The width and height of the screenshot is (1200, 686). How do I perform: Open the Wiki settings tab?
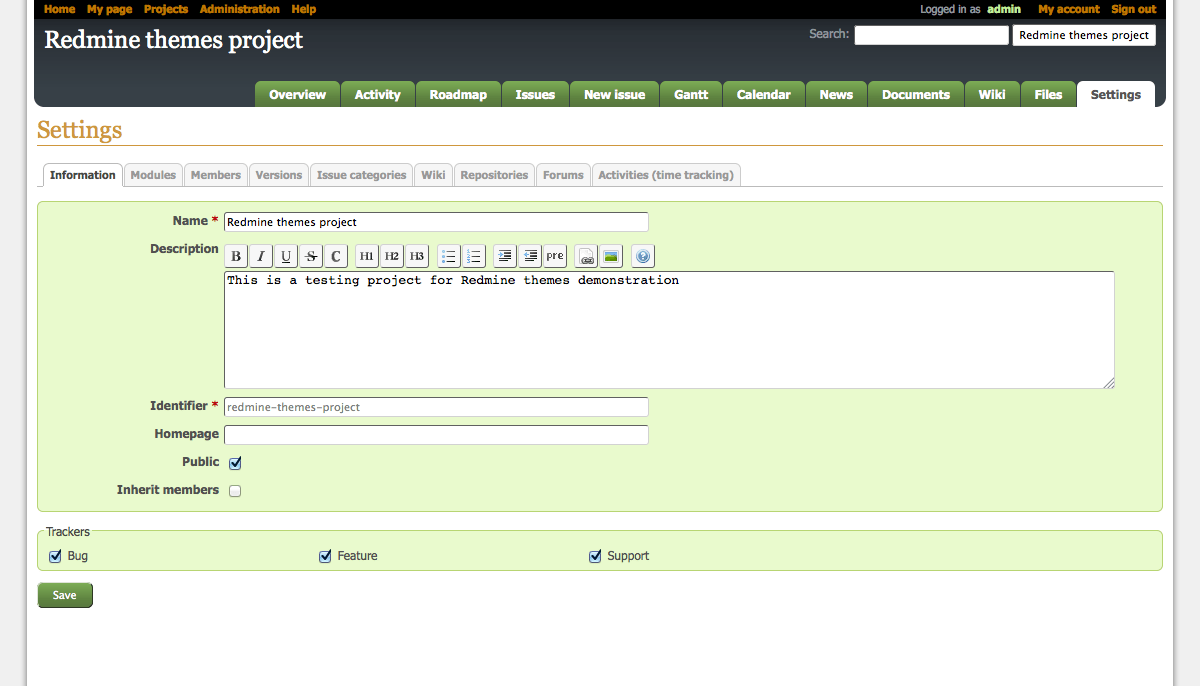click(433, 175)
